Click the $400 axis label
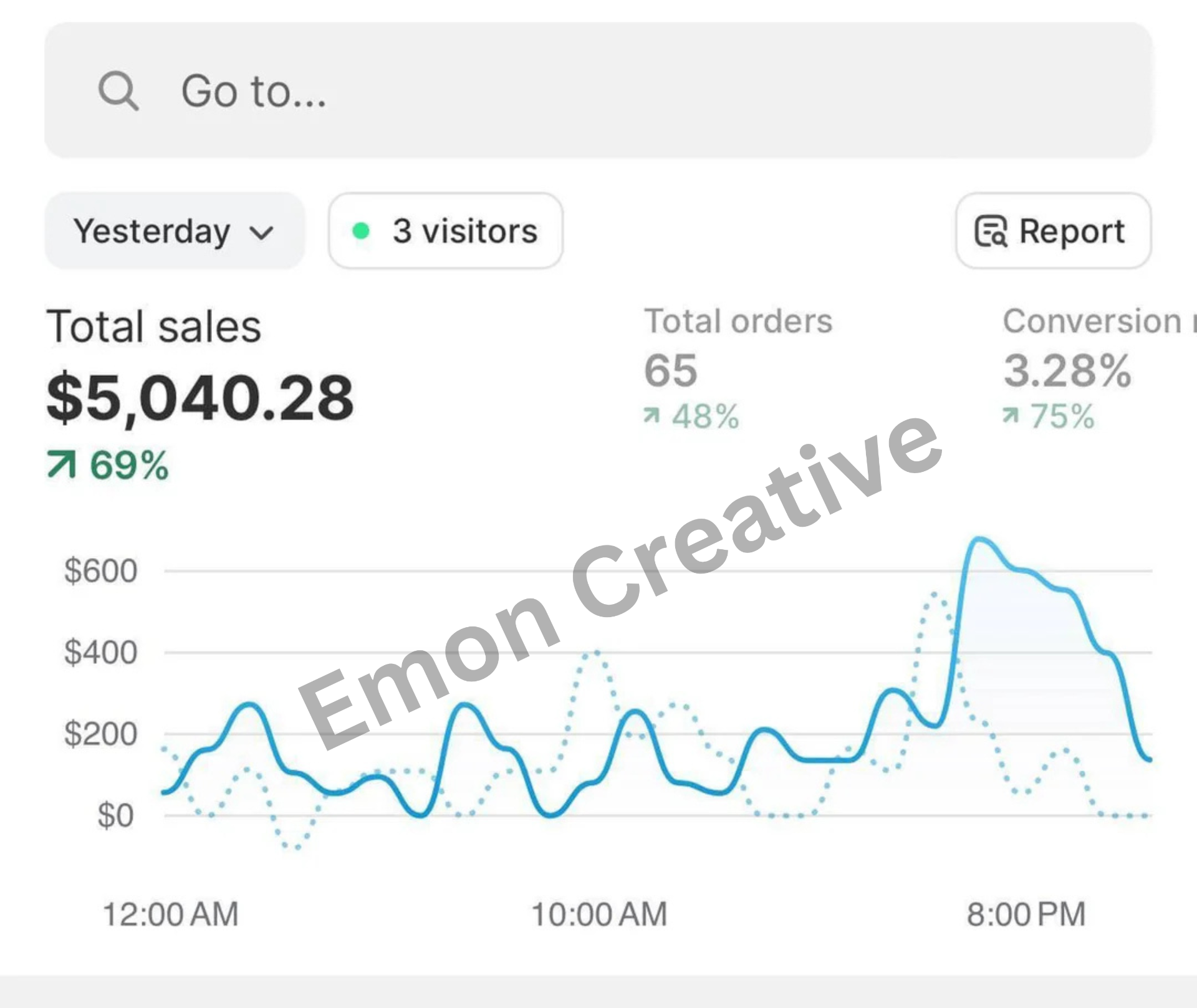1197x1008 pixels. [x=100, y=653]
